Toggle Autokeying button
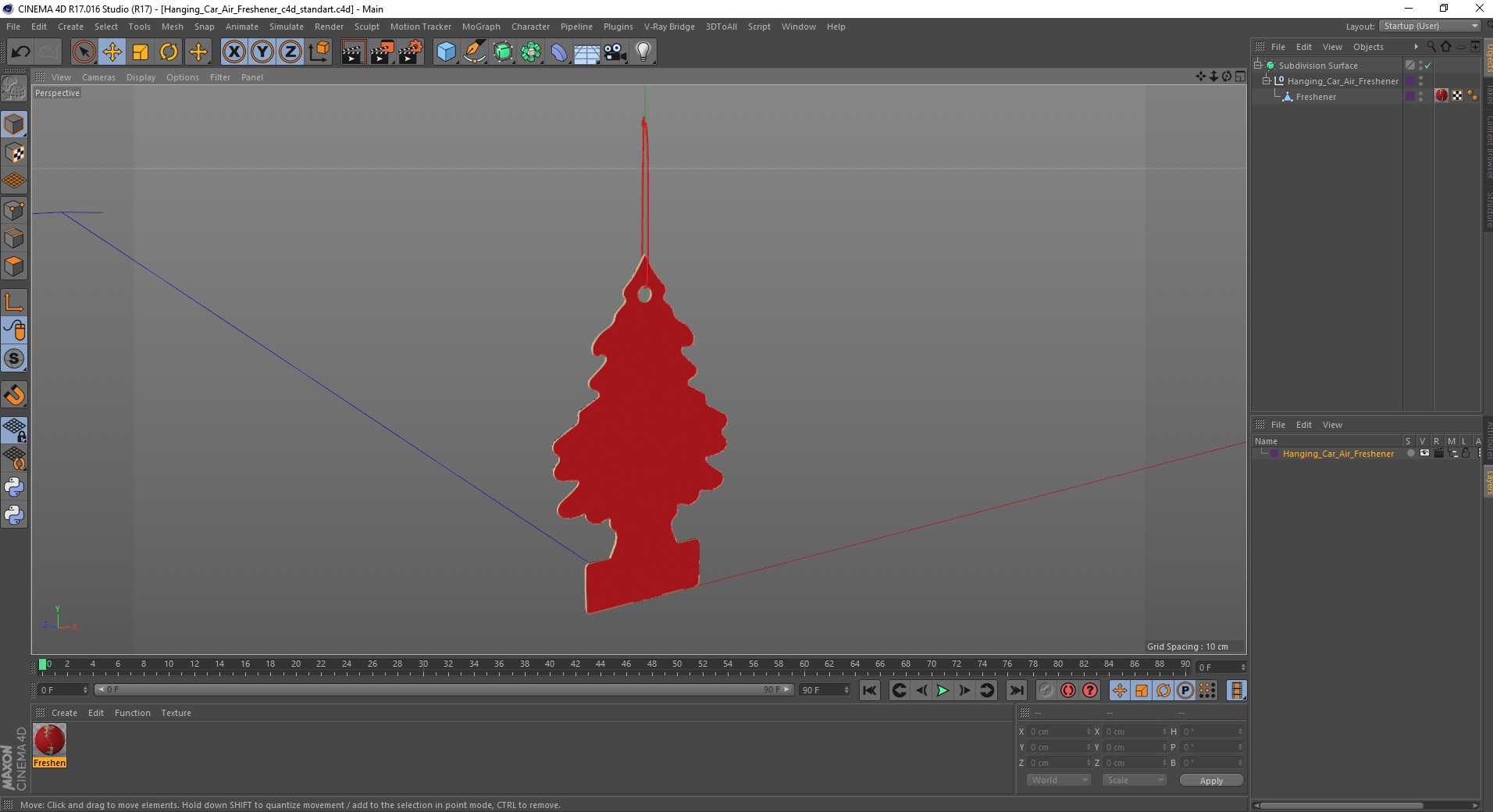 (1068, 690)
